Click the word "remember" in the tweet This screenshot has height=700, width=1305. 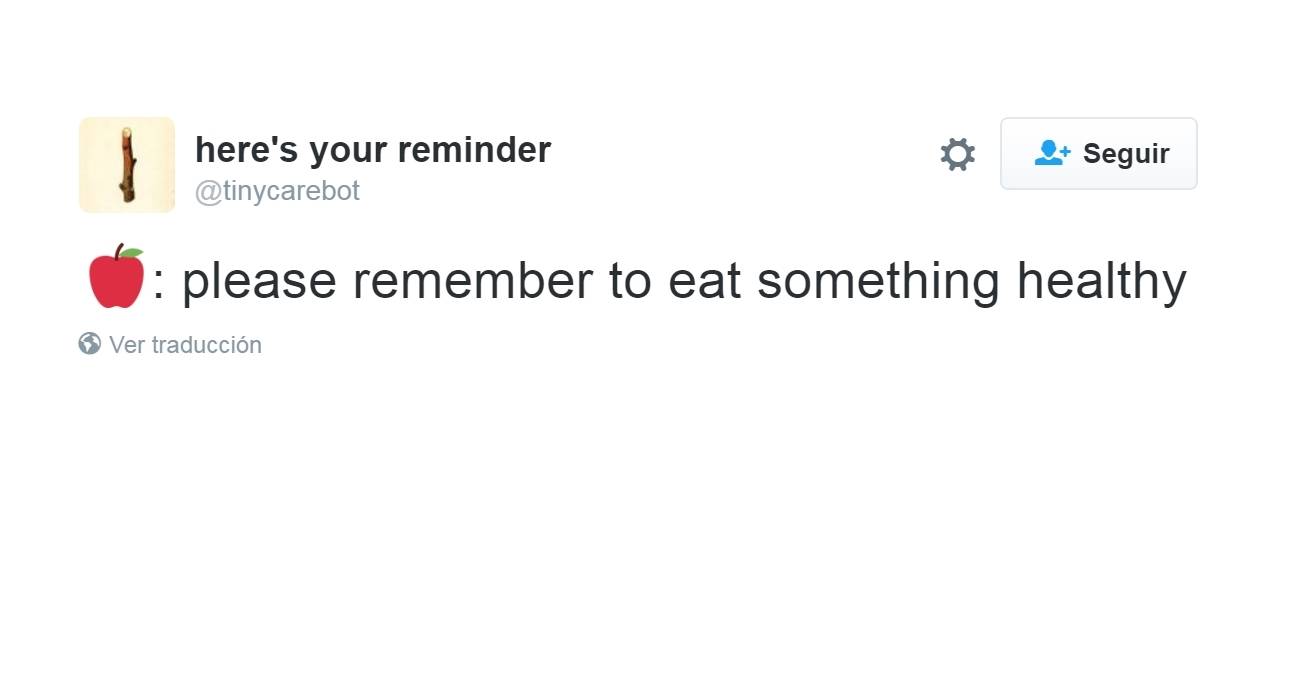(471, 281)
